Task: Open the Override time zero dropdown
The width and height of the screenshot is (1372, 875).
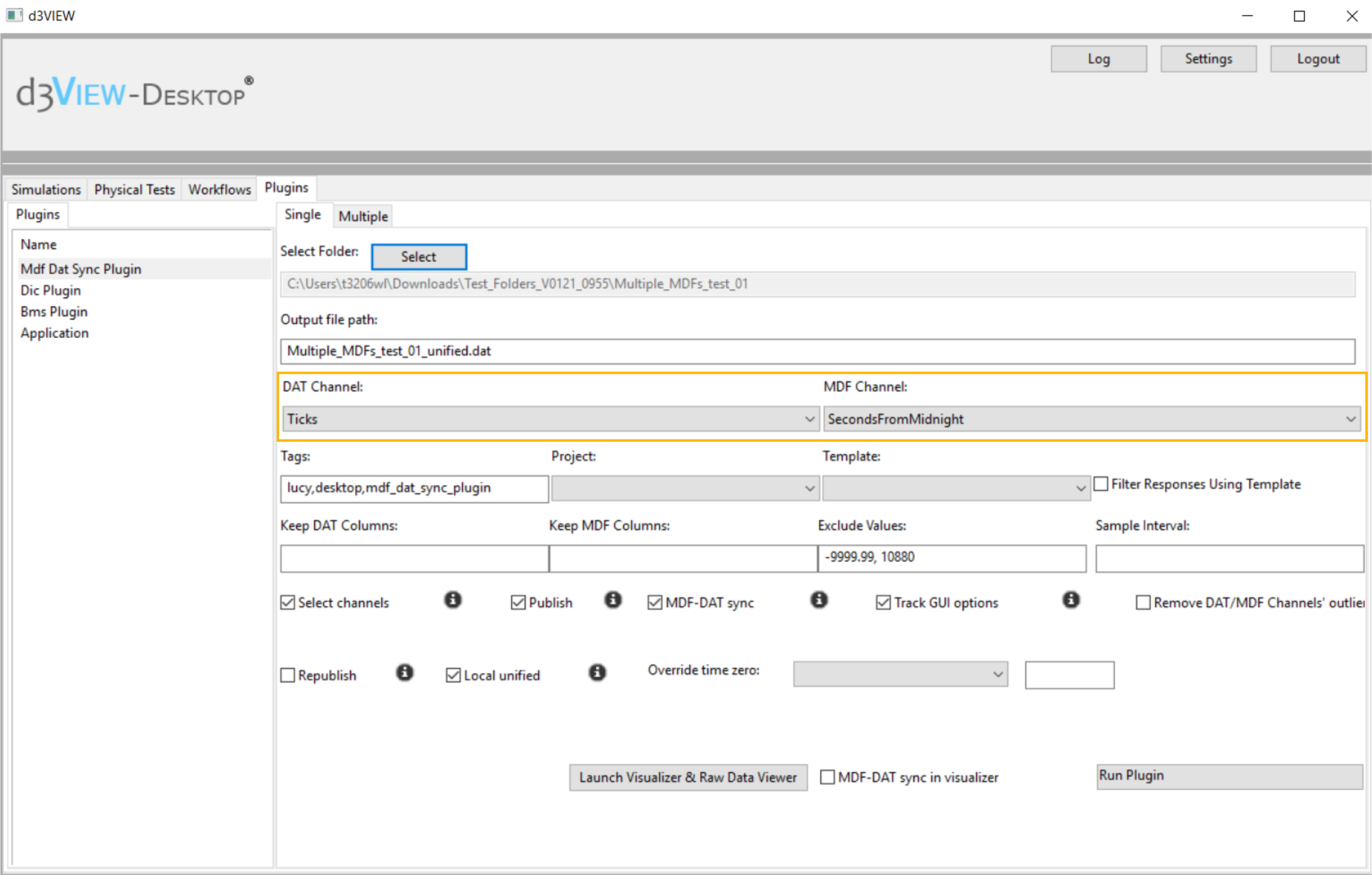Action: [x=900, y=674]
